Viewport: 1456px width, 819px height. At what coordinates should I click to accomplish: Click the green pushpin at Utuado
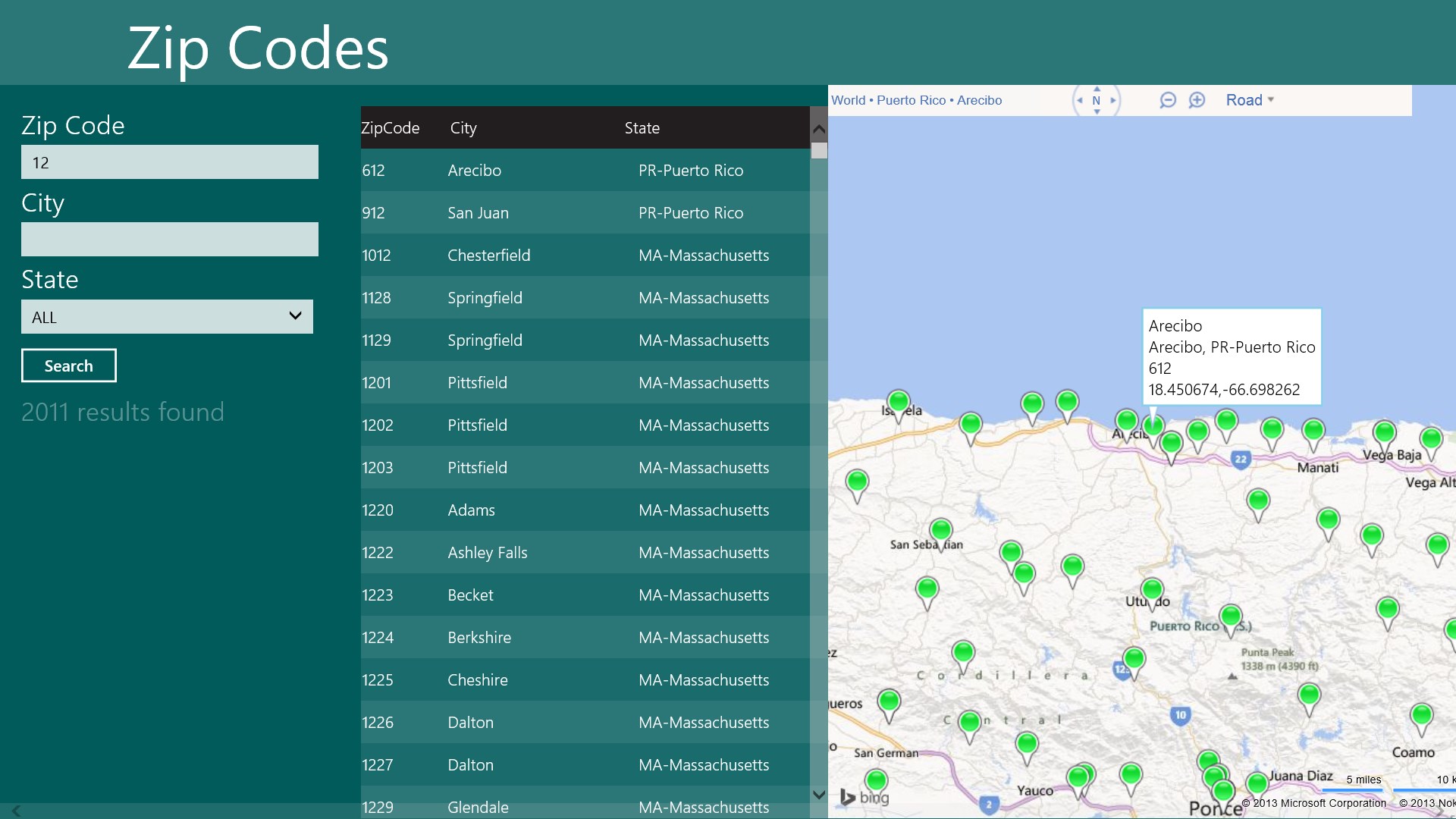pos(1152,589)
